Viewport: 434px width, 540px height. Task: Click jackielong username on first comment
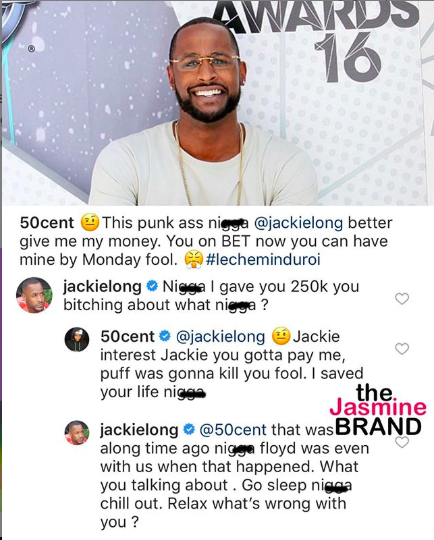click(102, 287)
